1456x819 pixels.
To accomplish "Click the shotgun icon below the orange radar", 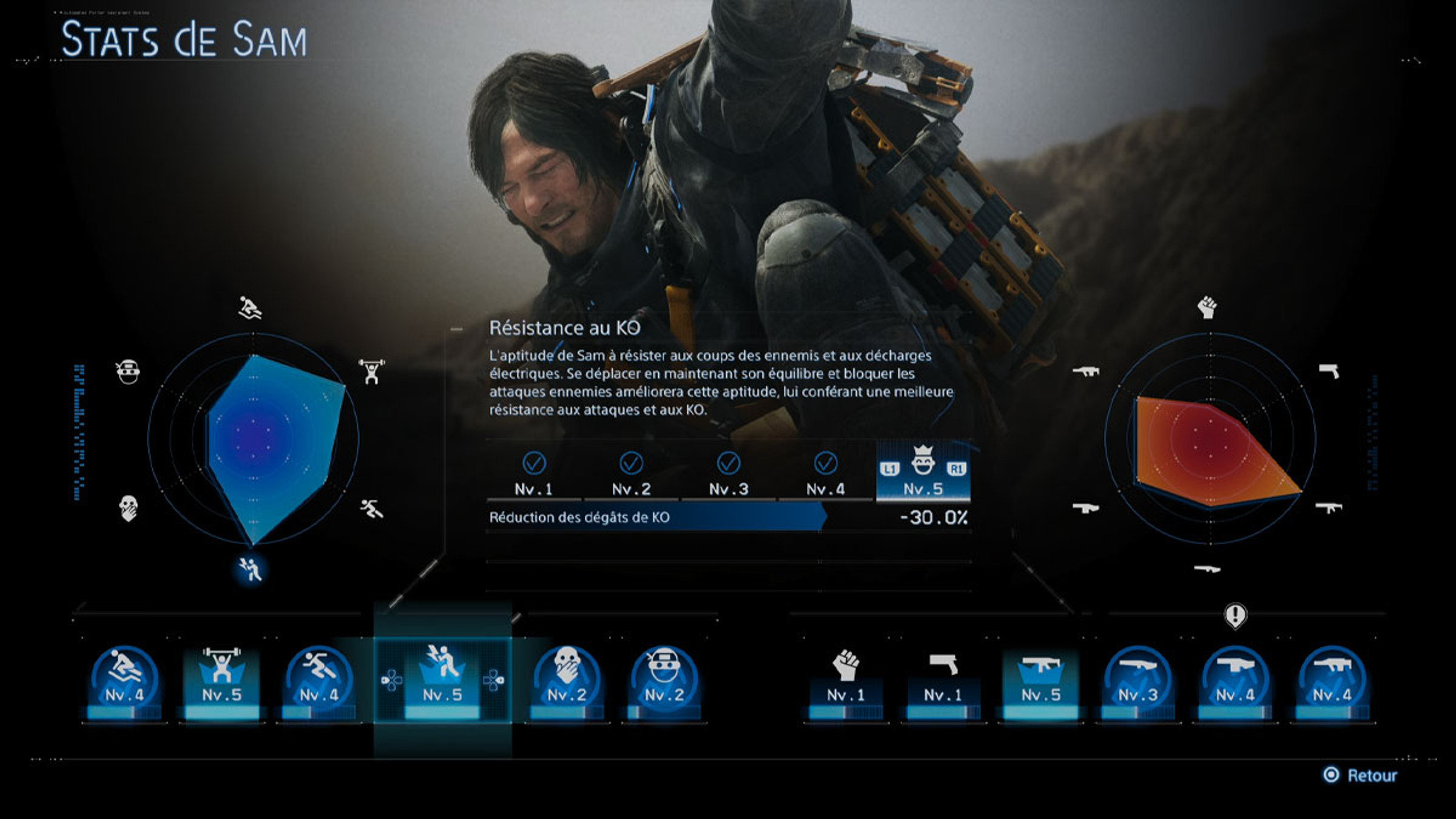I will [x=1207, y=569].
